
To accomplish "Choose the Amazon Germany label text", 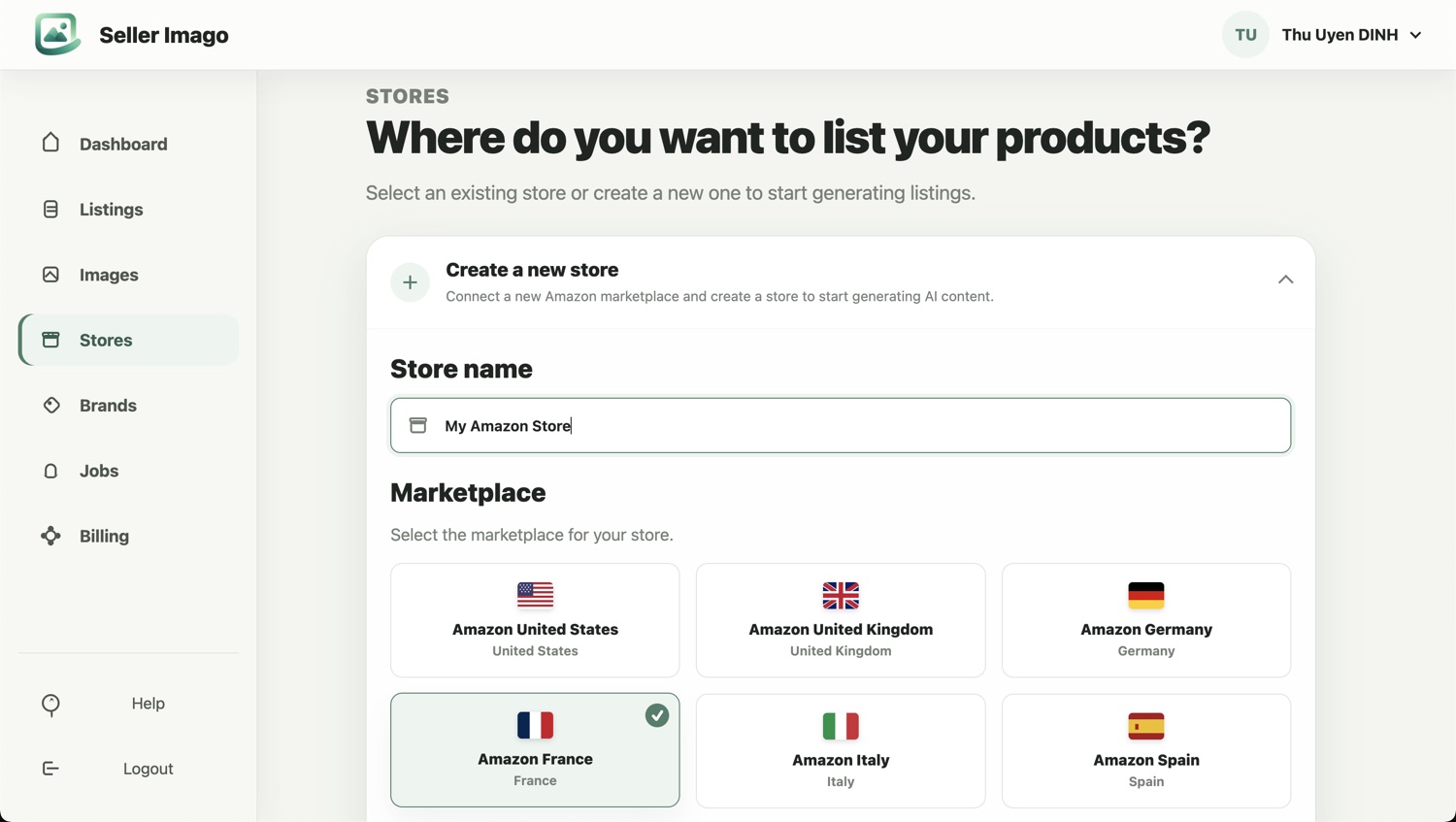I will click(x=1146, y=629).
